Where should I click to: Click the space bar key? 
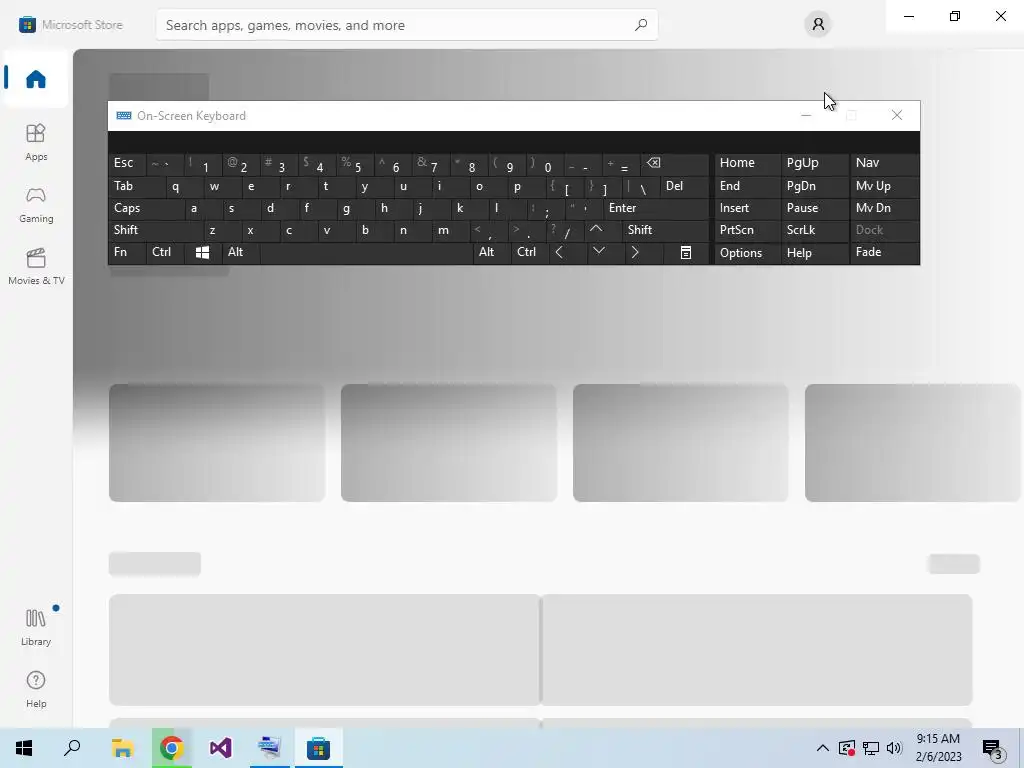point(366,252)
